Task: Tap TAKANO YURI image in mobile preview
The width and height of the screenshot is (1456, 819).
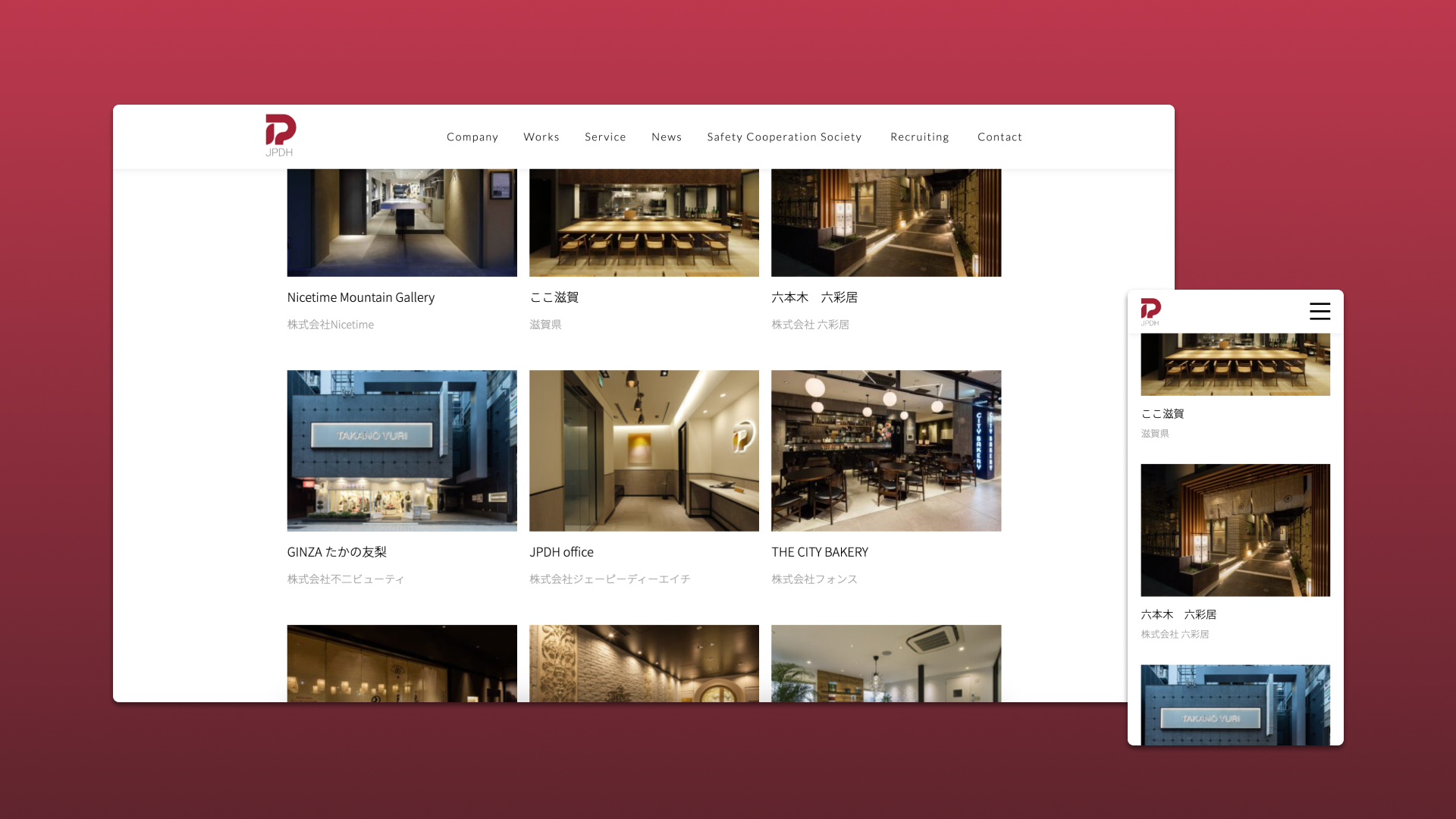Action: point(1235,705)
